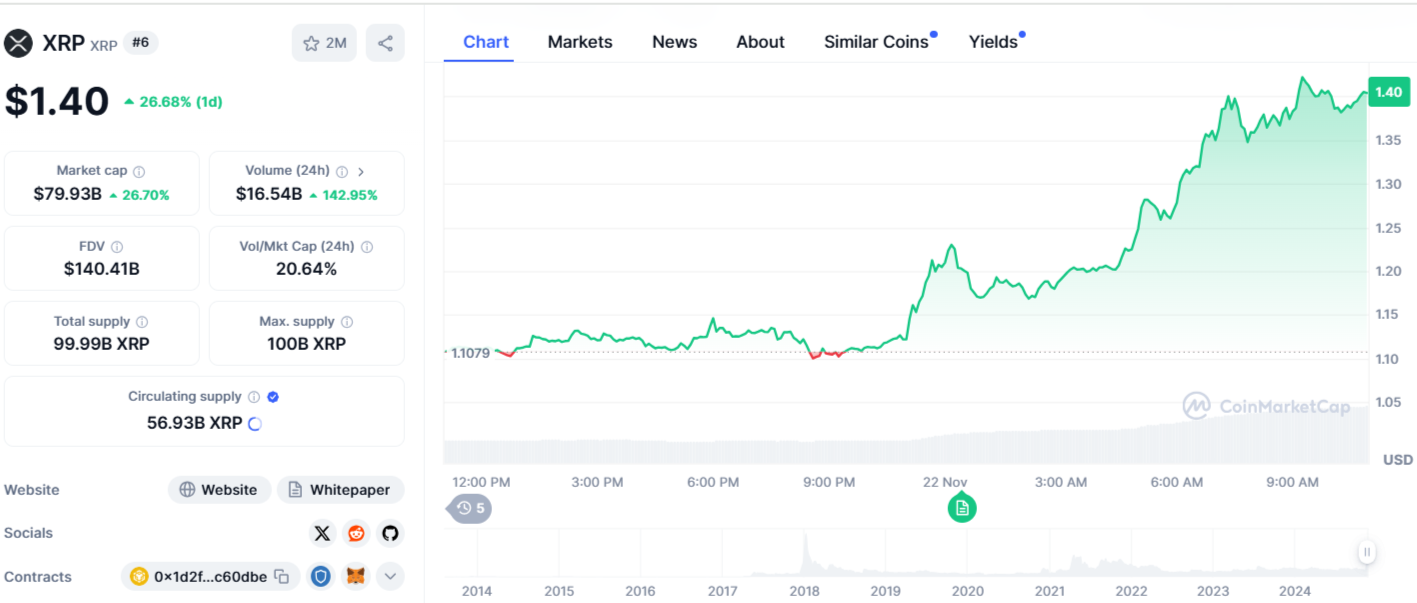This screenshot has width=1417, height=603.
Task: Click the Circulating supply info icon
Action: [x=254, y=397]
